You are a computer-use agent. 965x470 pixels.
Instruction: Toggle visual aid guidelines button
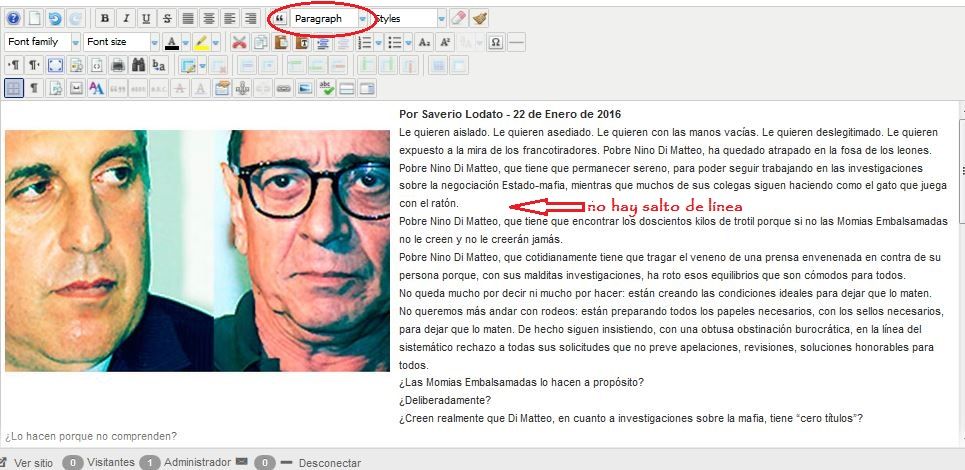coord(14,89)
